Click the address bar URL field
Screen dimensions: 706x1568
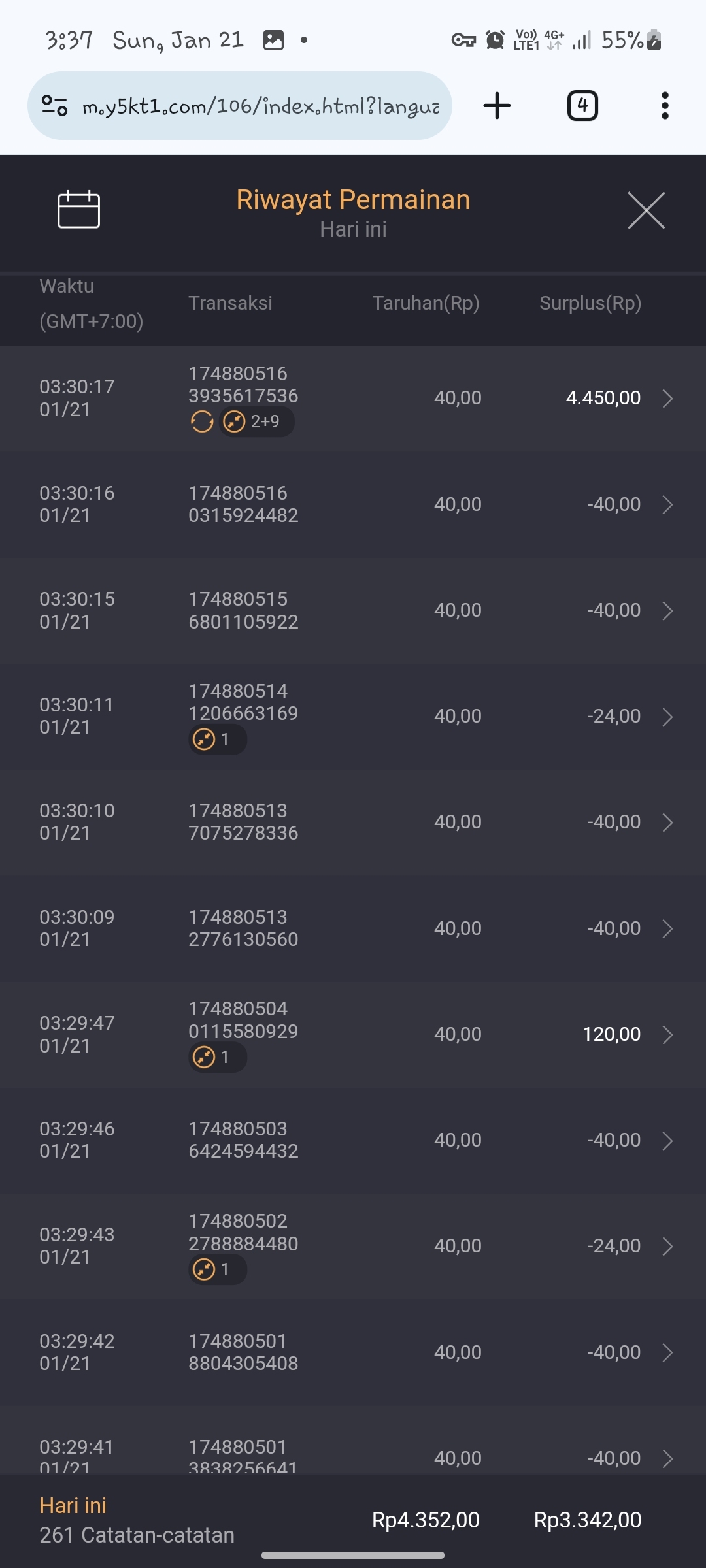tap(260, 106)
